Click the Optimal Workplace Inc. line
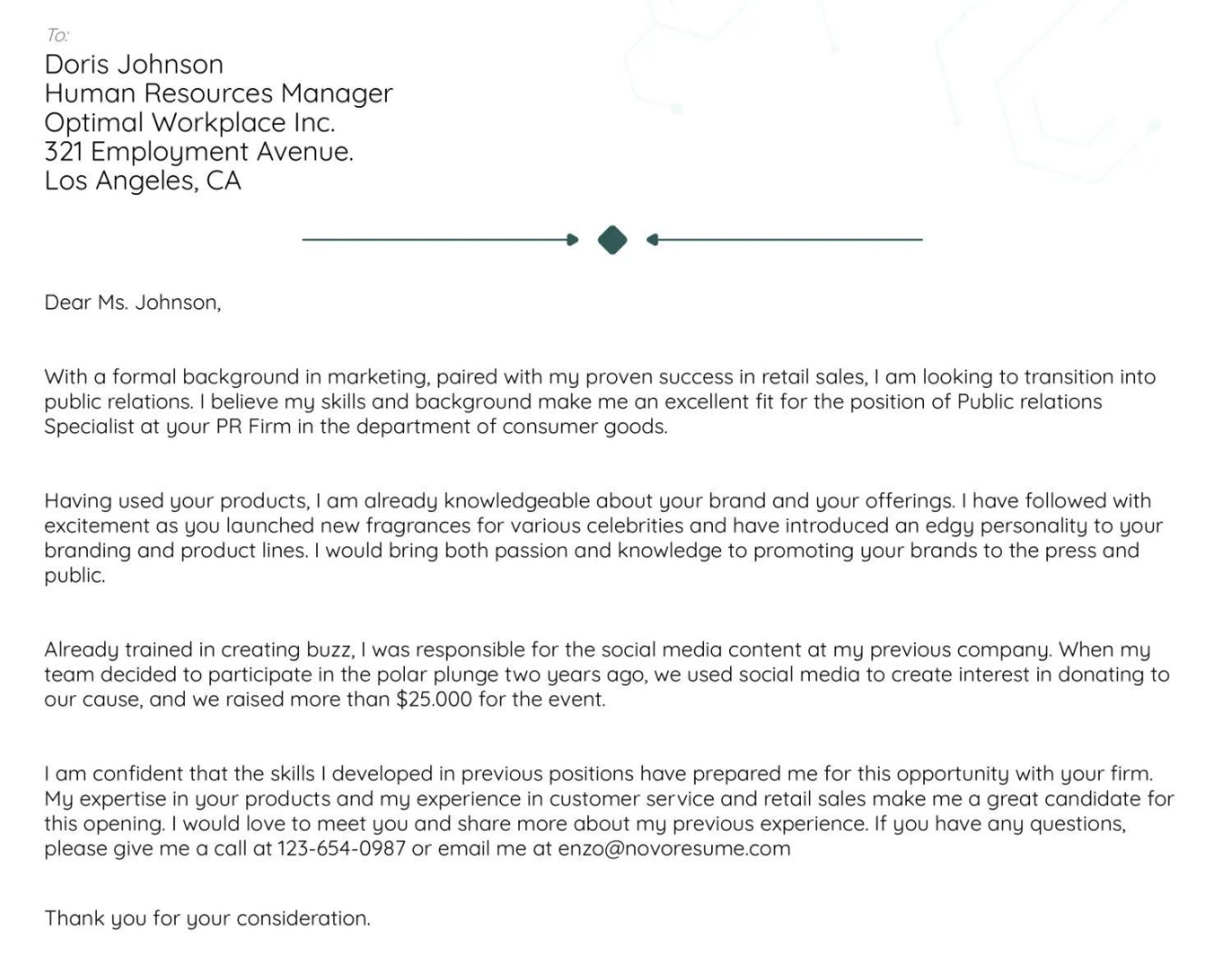 click(x=190, y=122)
